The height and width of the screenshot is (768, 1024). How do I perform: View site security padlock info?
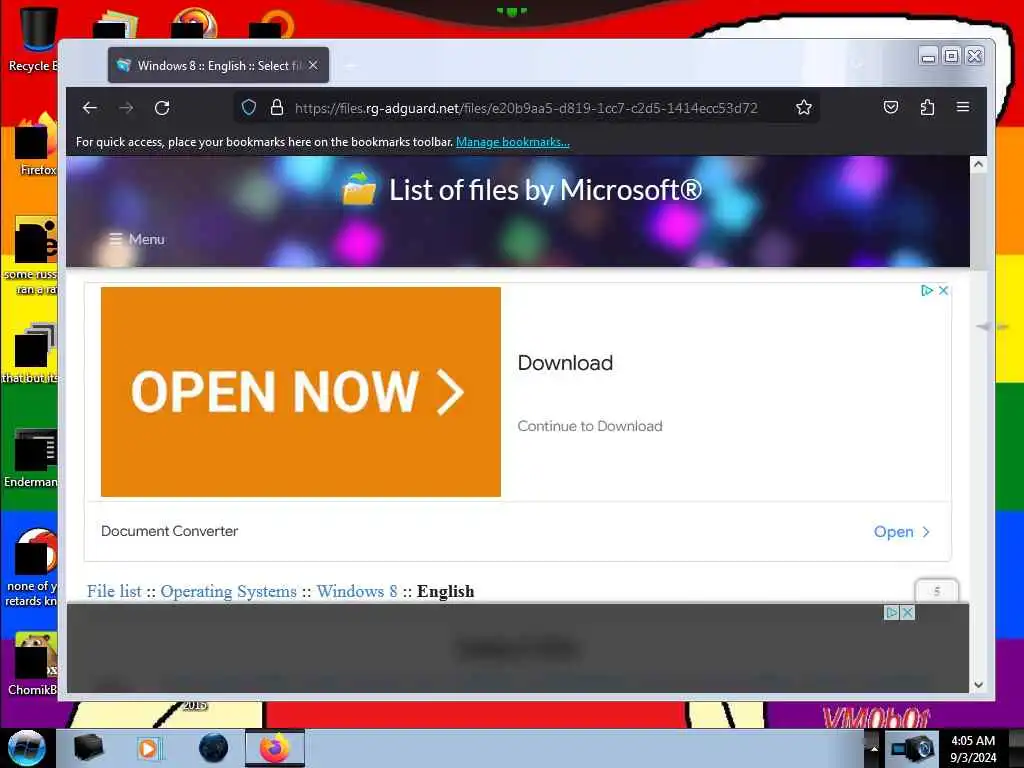click(x=277, y=107)
